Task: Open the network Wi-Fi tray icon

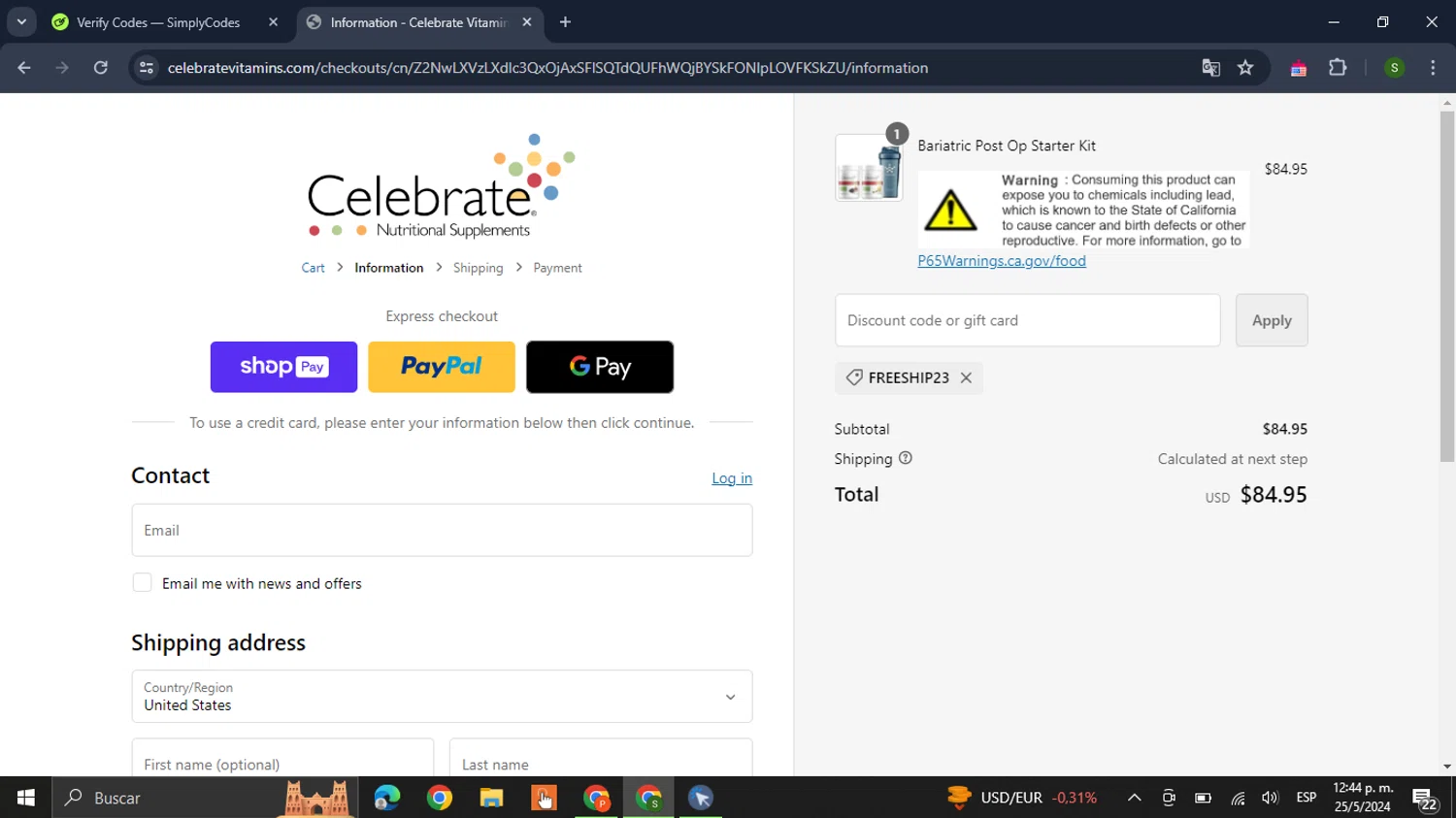Action: pos(1238,798)
